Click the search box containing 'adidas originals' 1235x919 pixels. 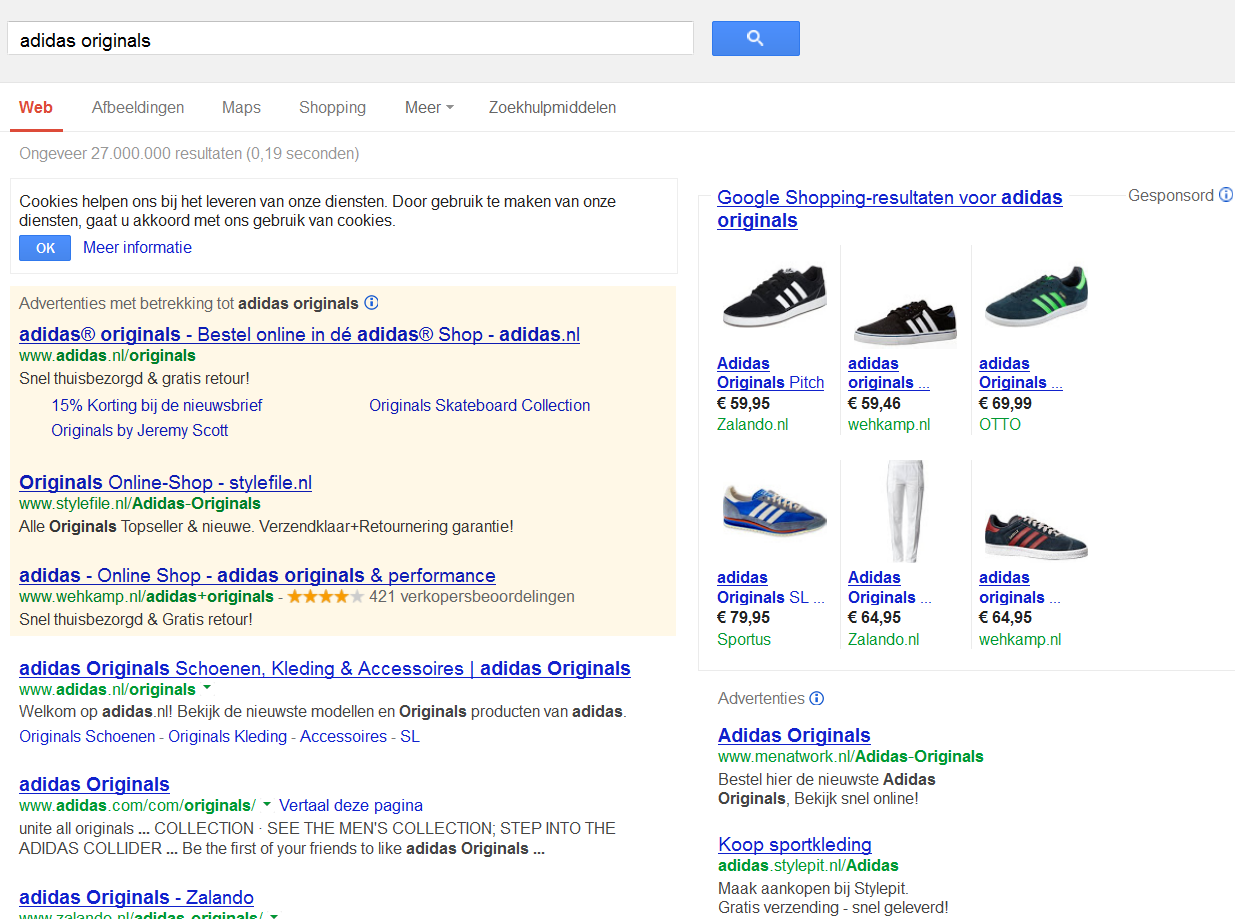click(x=350, y=40)
